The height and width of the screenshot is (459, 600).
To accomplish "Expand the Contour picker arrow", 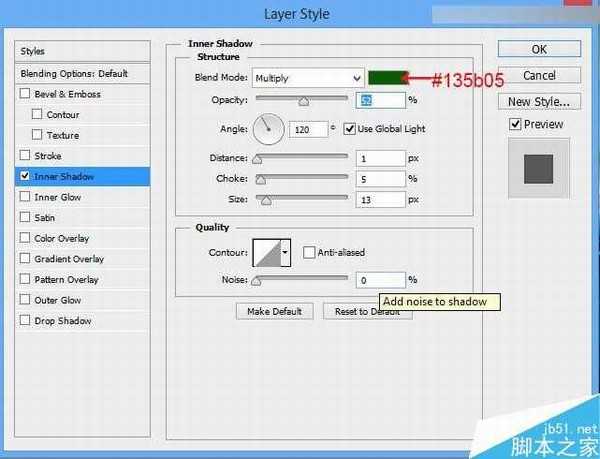I will (286, 253).
